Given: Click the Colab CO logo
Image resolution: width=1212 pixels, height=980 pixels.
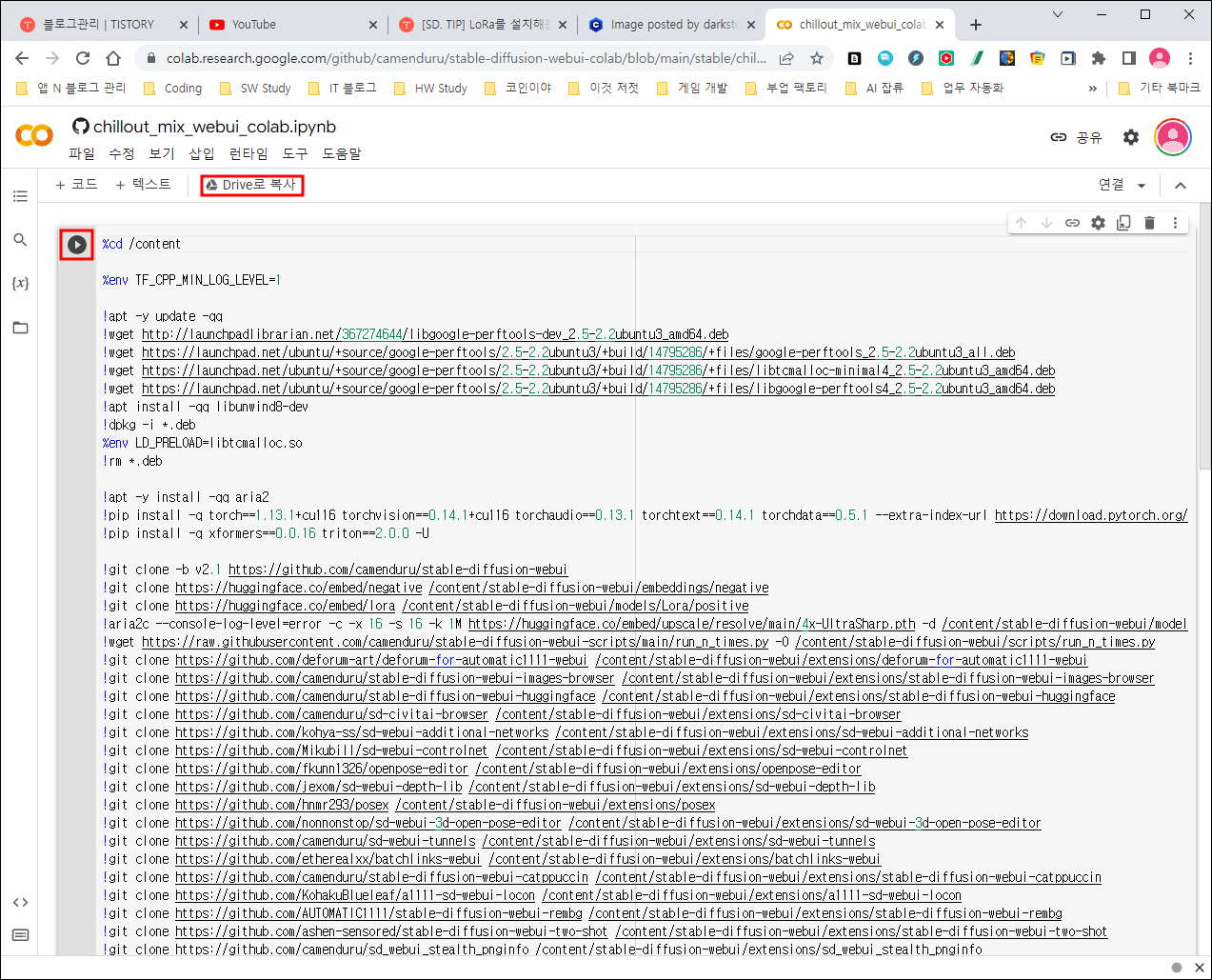Looking at the screenshot, I should pos(34,135).
